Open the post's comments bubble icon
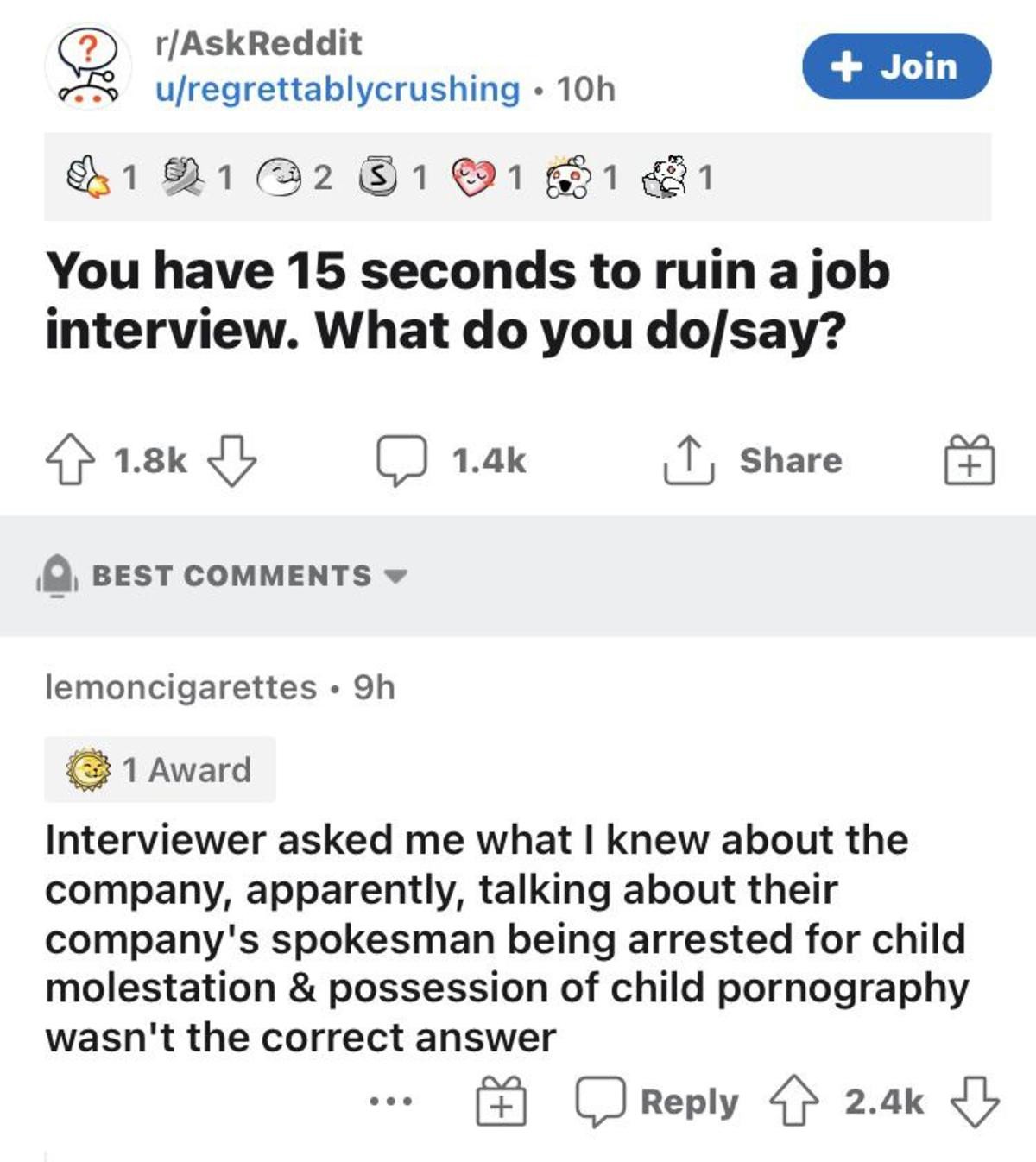1036x1162 pixels. (401, 460)
